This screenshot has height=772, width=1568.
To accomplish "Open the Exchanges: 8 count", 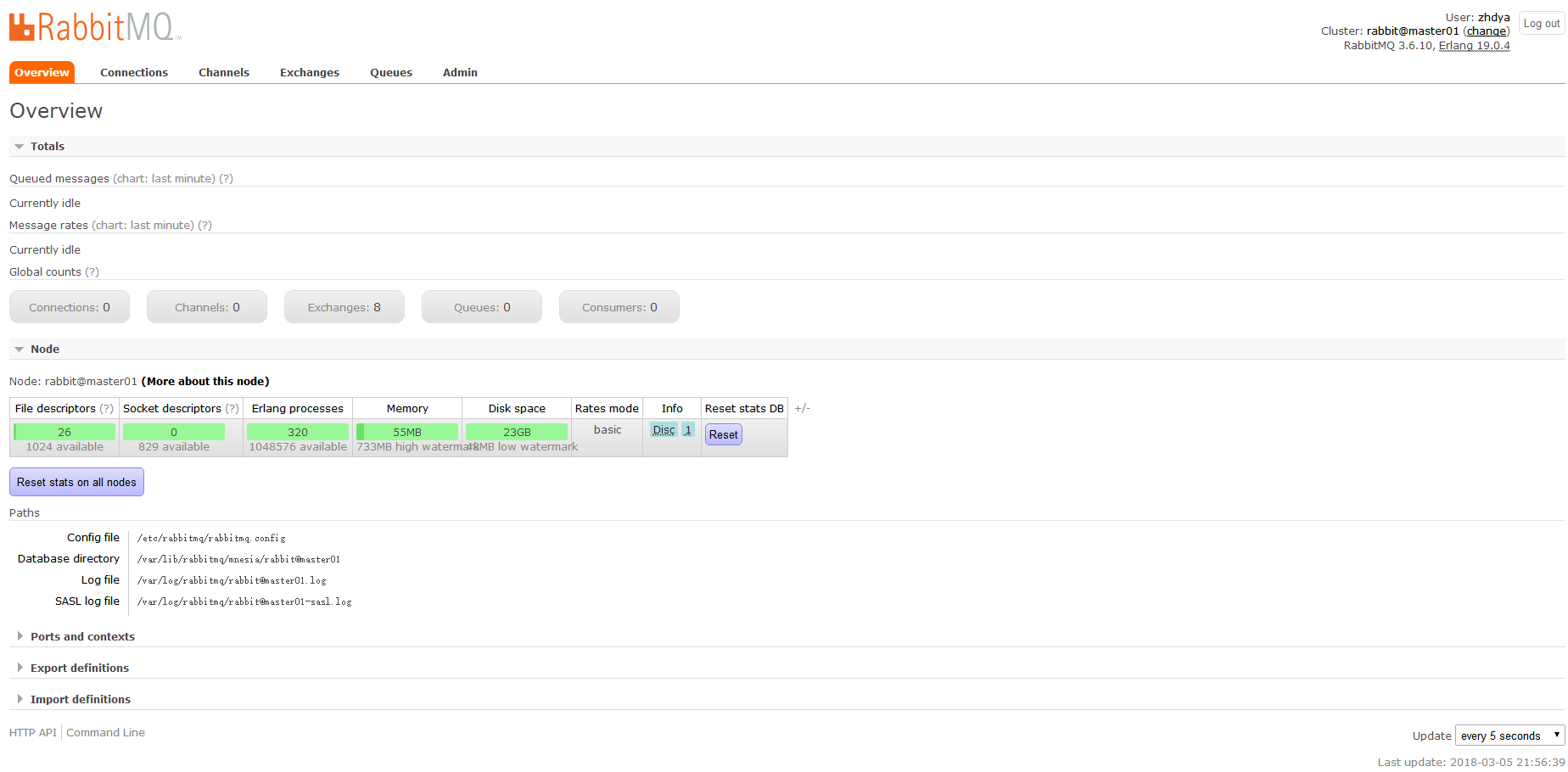I will click(x=344, y=307).
